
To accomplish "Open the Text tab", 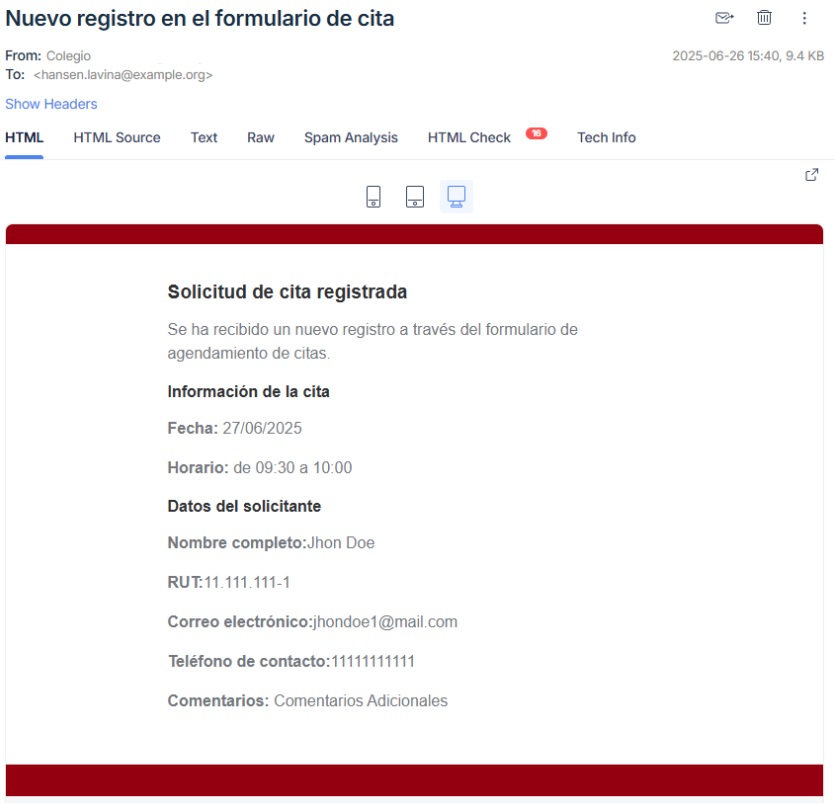I will coord(204,138).
